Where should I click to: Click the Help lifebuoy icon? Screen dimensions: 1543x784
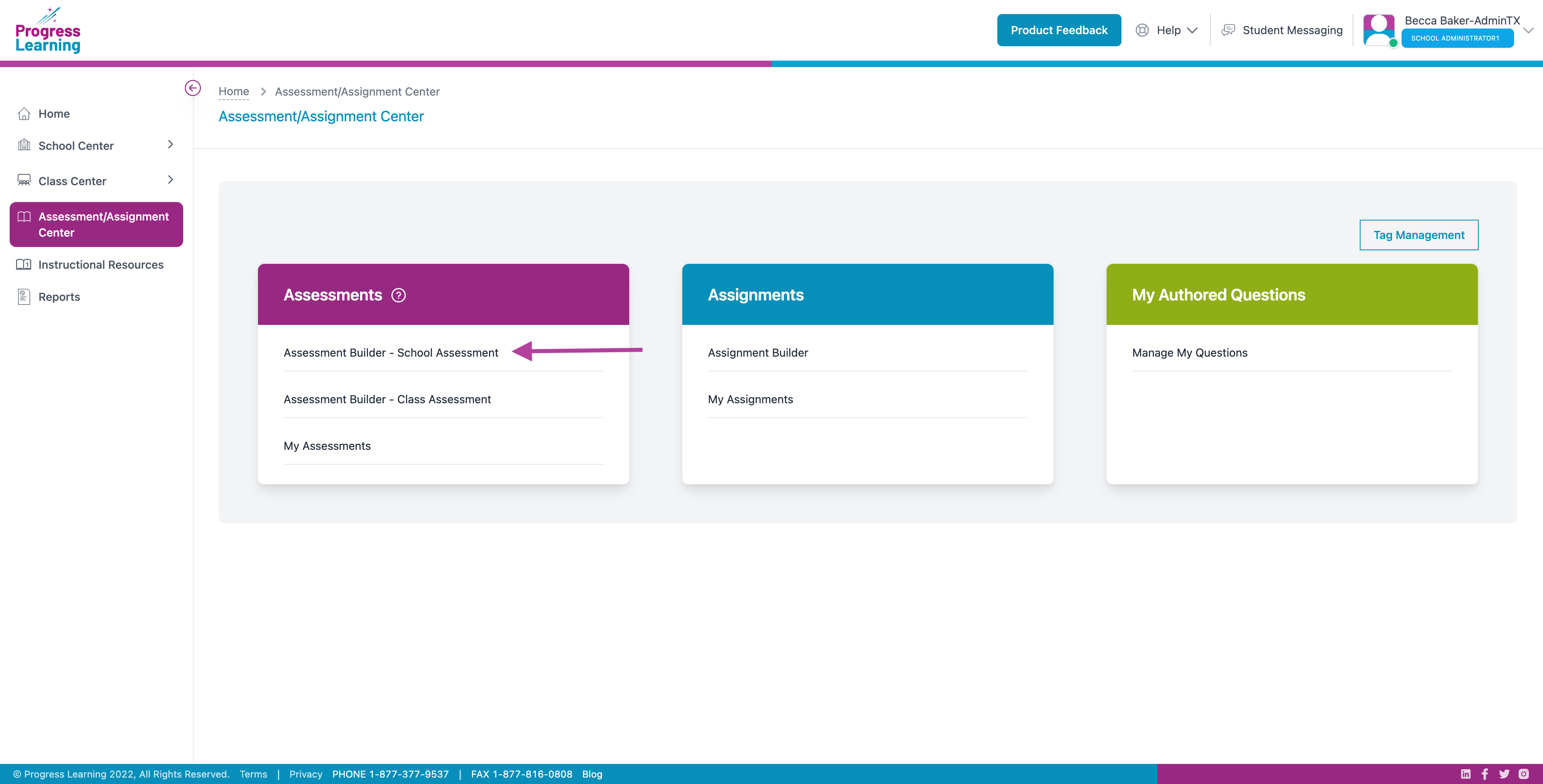[x=1142, y=30]
